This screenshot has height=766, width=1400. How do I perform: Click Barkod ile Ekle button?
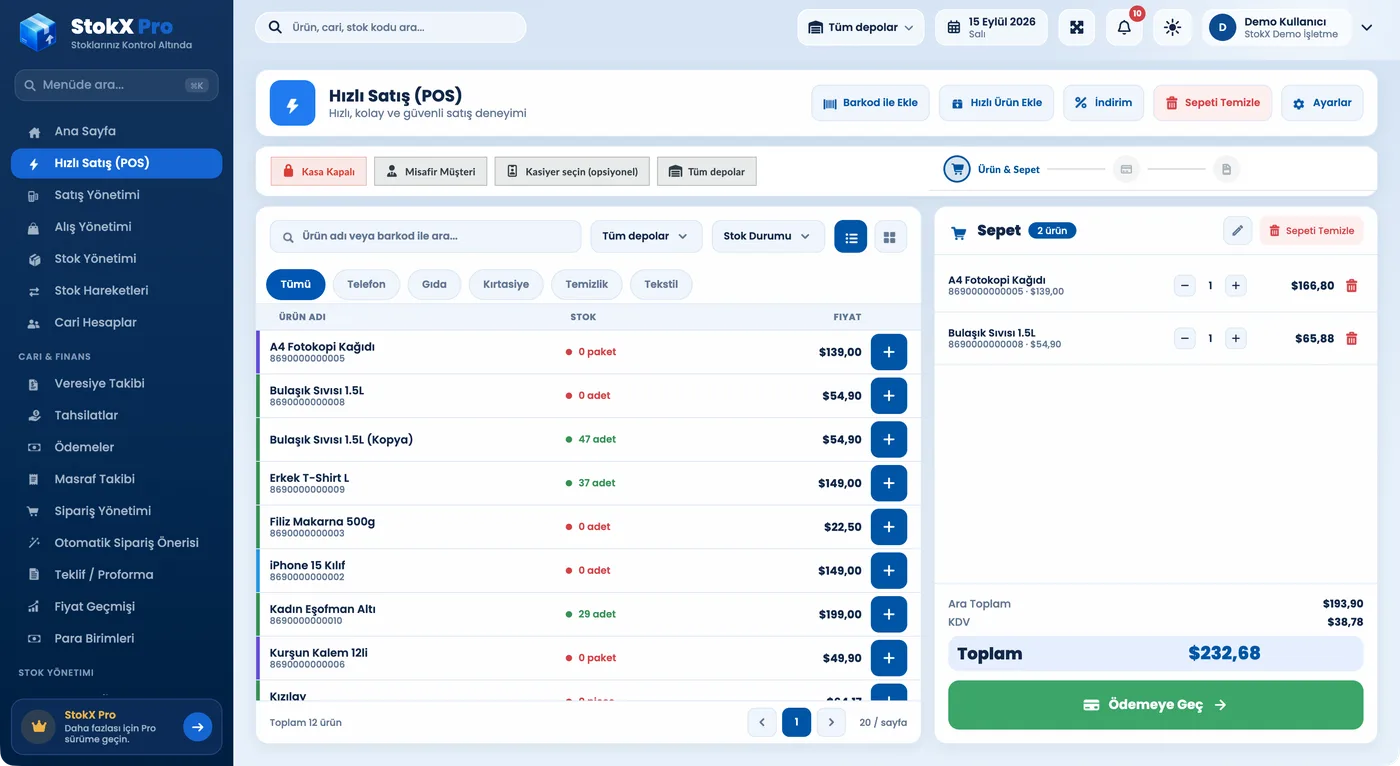[870, 103]
